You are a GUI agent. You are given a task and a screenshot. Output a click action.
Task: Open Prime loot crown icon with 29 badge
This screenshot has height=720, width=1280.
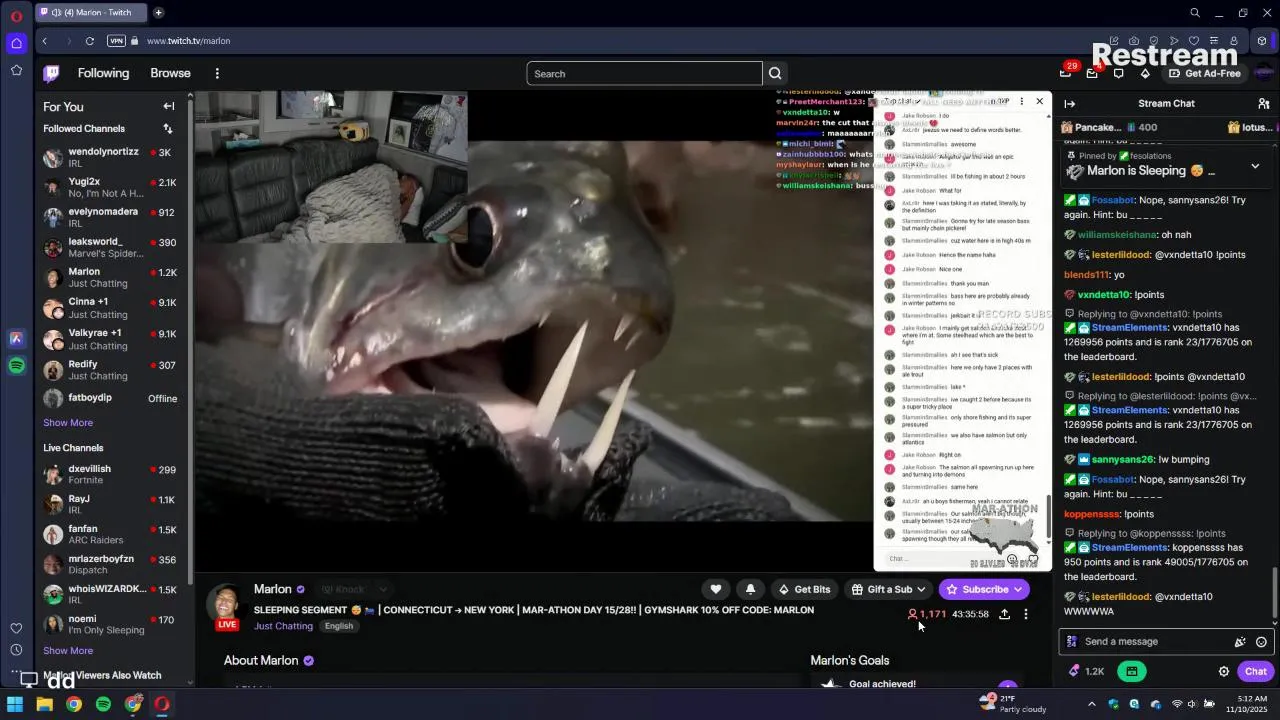[x=1066, y=73]
